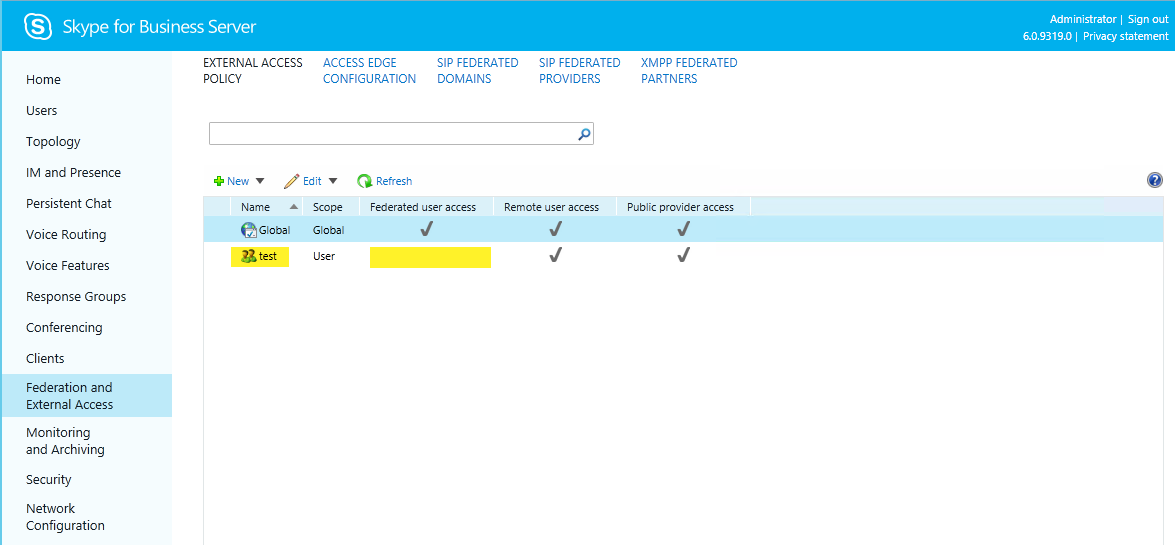
Task: Click into the policy search field
Action: 393,134
